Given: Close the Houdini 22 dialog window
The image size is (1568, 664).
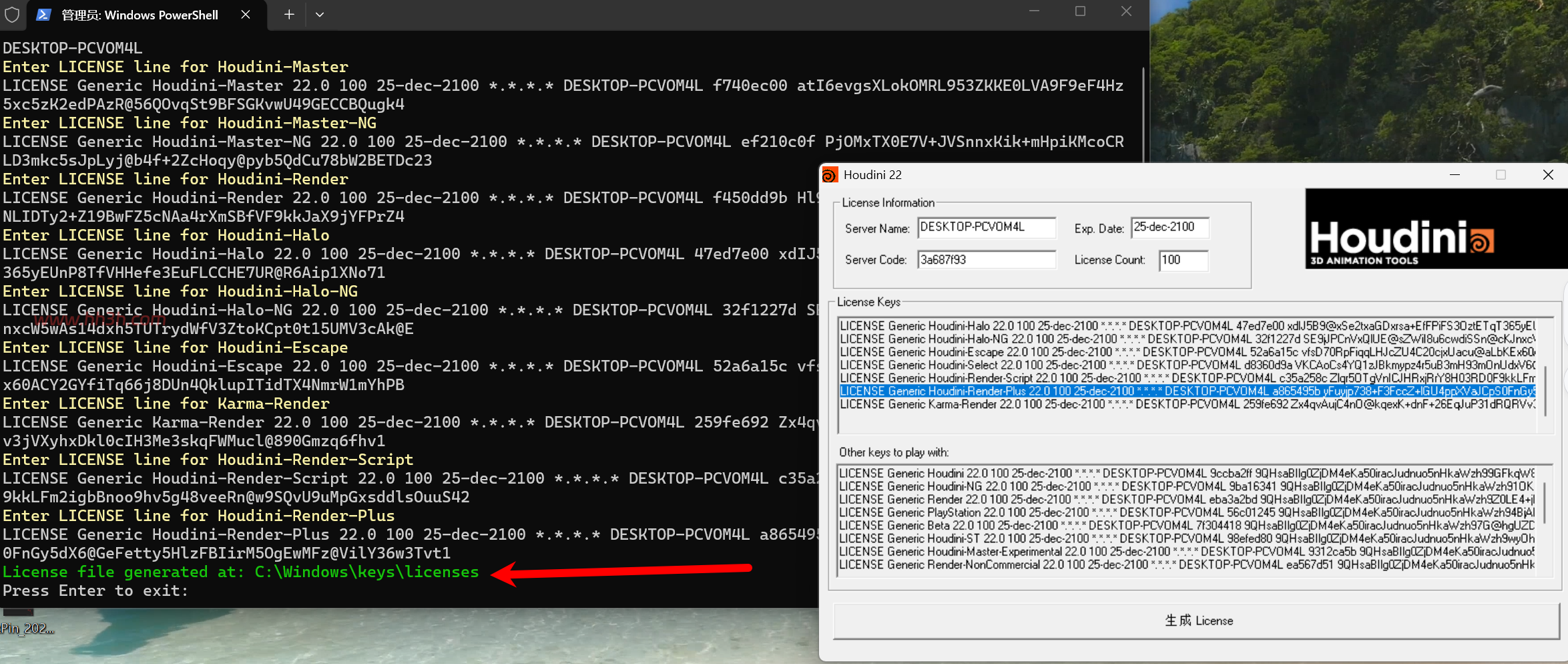Looking at the screenshot, I should pyautogui.click(x=1548, y=175).
